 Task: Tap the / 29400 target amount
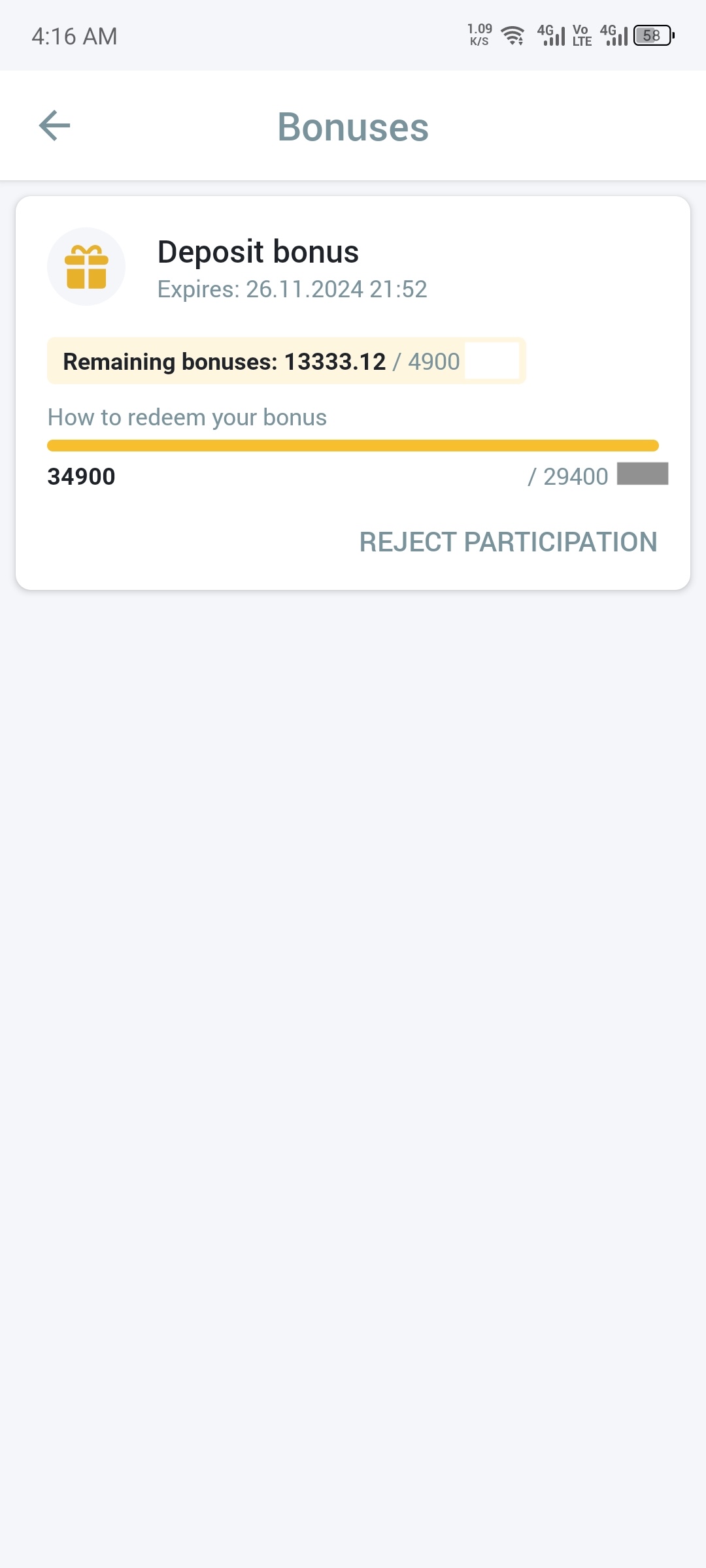click(x=567, y=476)
